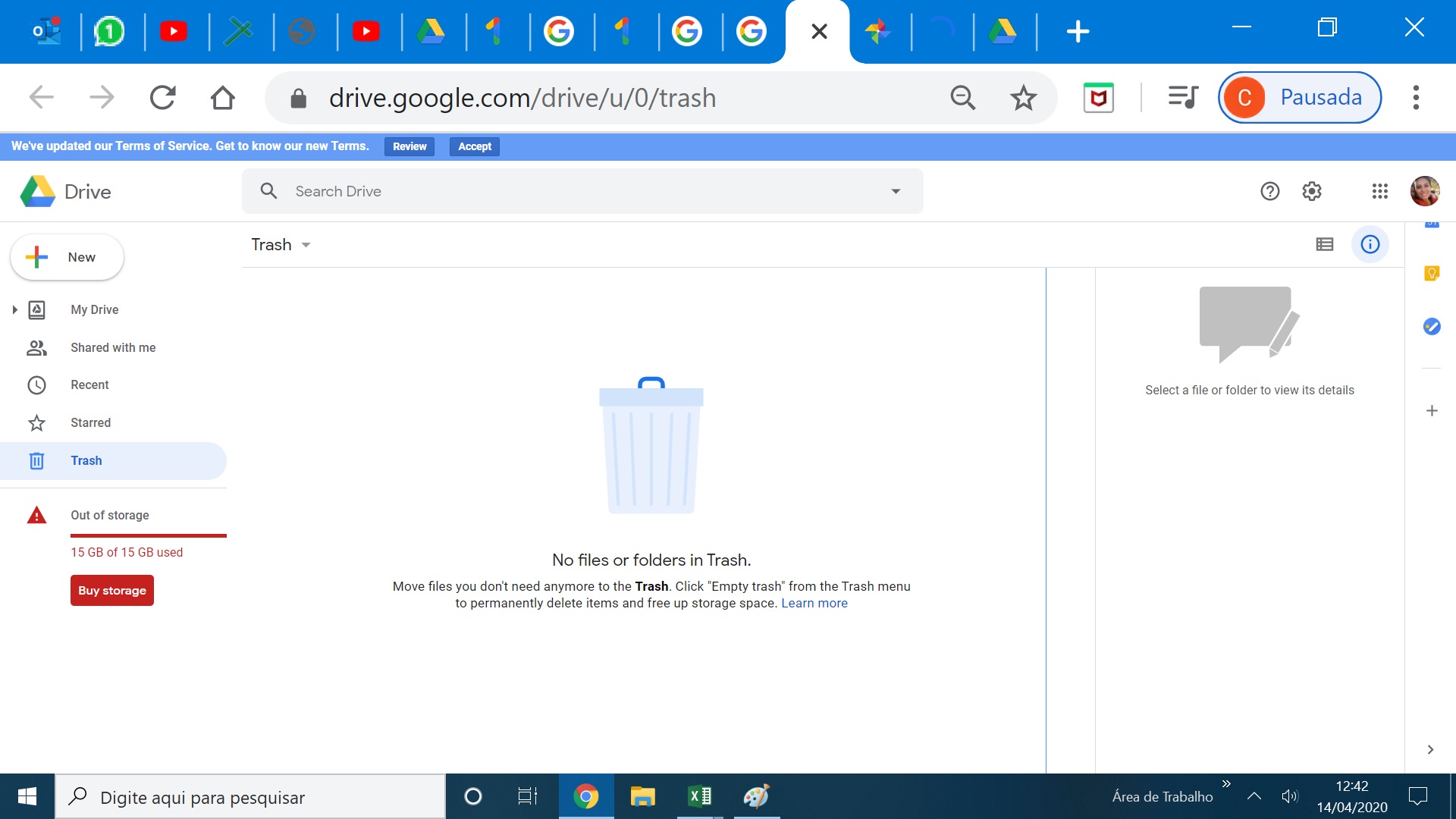Viewport: 1456px width, 819px height.
Task: Accept the updated Terms of Service
Action: coord(474,146)
